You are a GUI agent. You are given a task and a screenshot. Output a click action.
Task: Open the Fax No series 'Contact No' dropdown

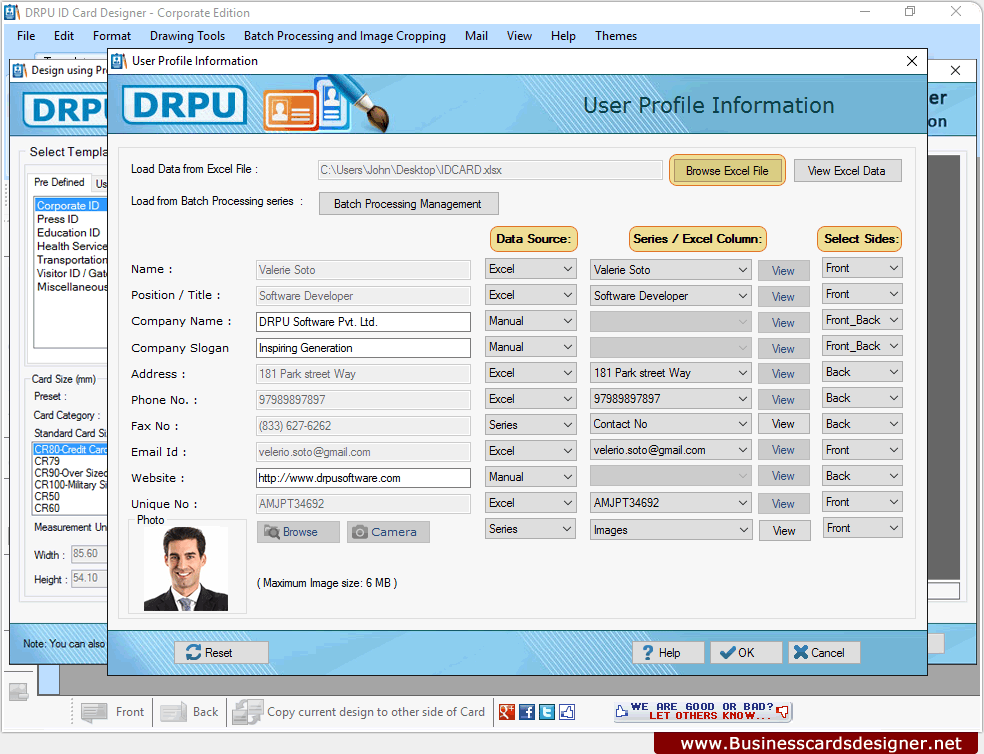(670, 424)
